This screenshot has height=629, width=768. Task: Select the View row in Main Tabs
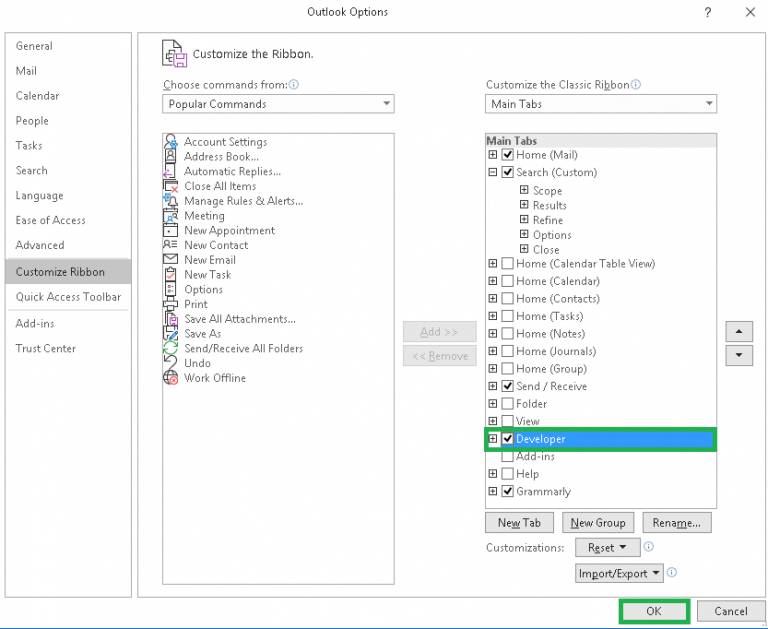pos(601,421)
